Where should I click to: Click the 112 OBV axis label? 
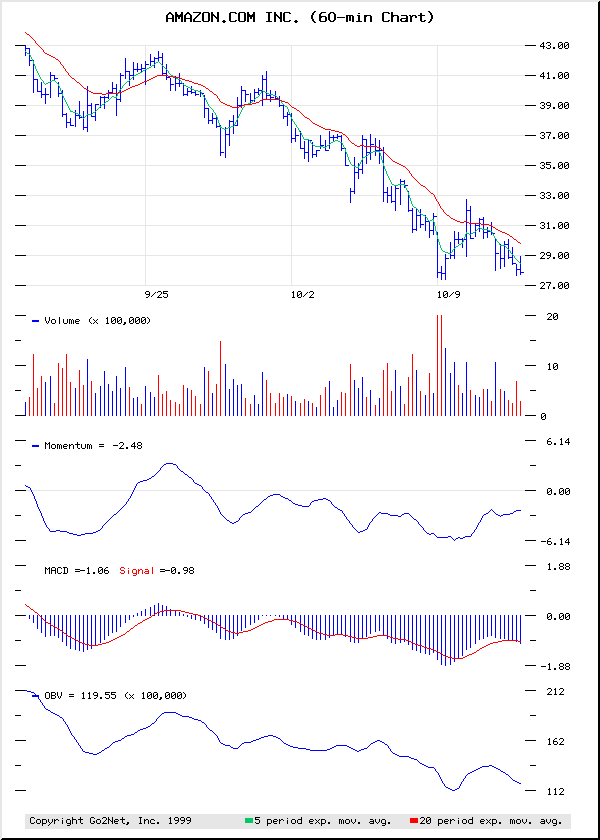(x=556, y=791)
